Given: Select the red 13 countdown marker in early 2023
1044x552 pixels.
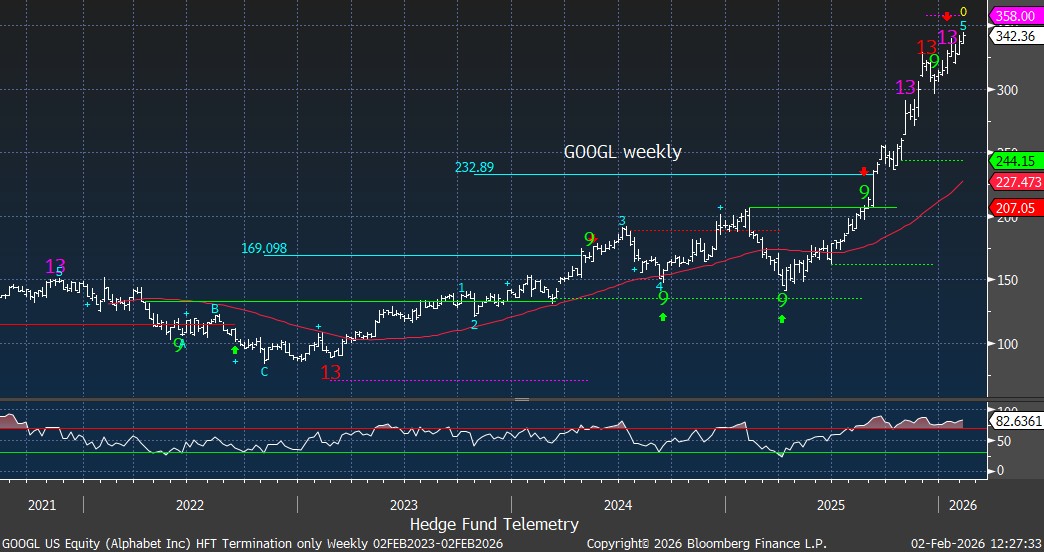Looking at the screenshot, I should point(331,372).
